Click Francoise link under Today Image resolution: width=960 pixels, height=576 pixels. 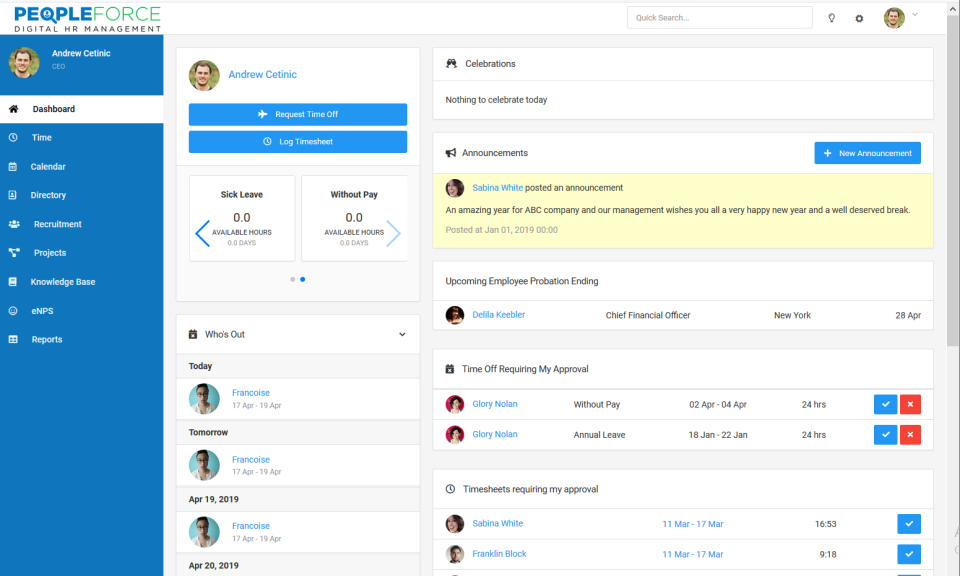coord(250,393)
